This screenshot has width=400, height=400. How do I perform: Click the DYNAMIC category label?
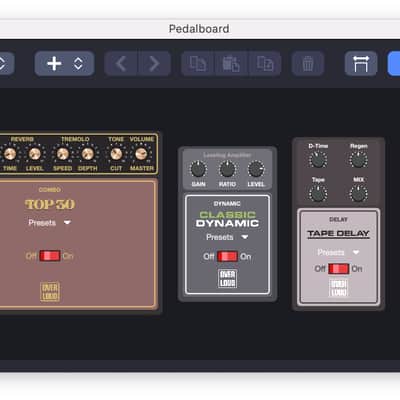click(x=227, y=204)
